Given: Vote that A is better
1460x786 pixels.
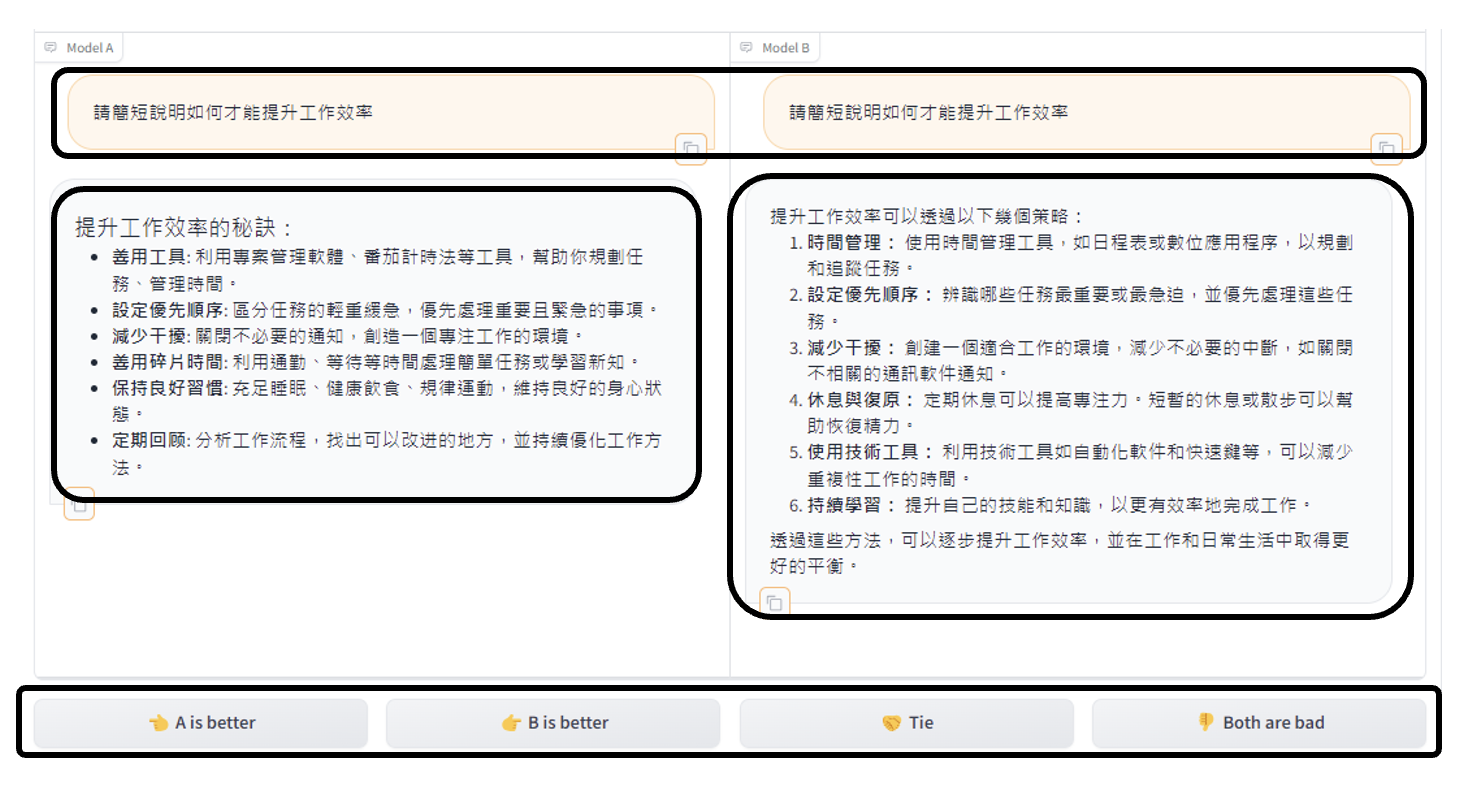Looking at the screenshot, I should pos(201,723).
